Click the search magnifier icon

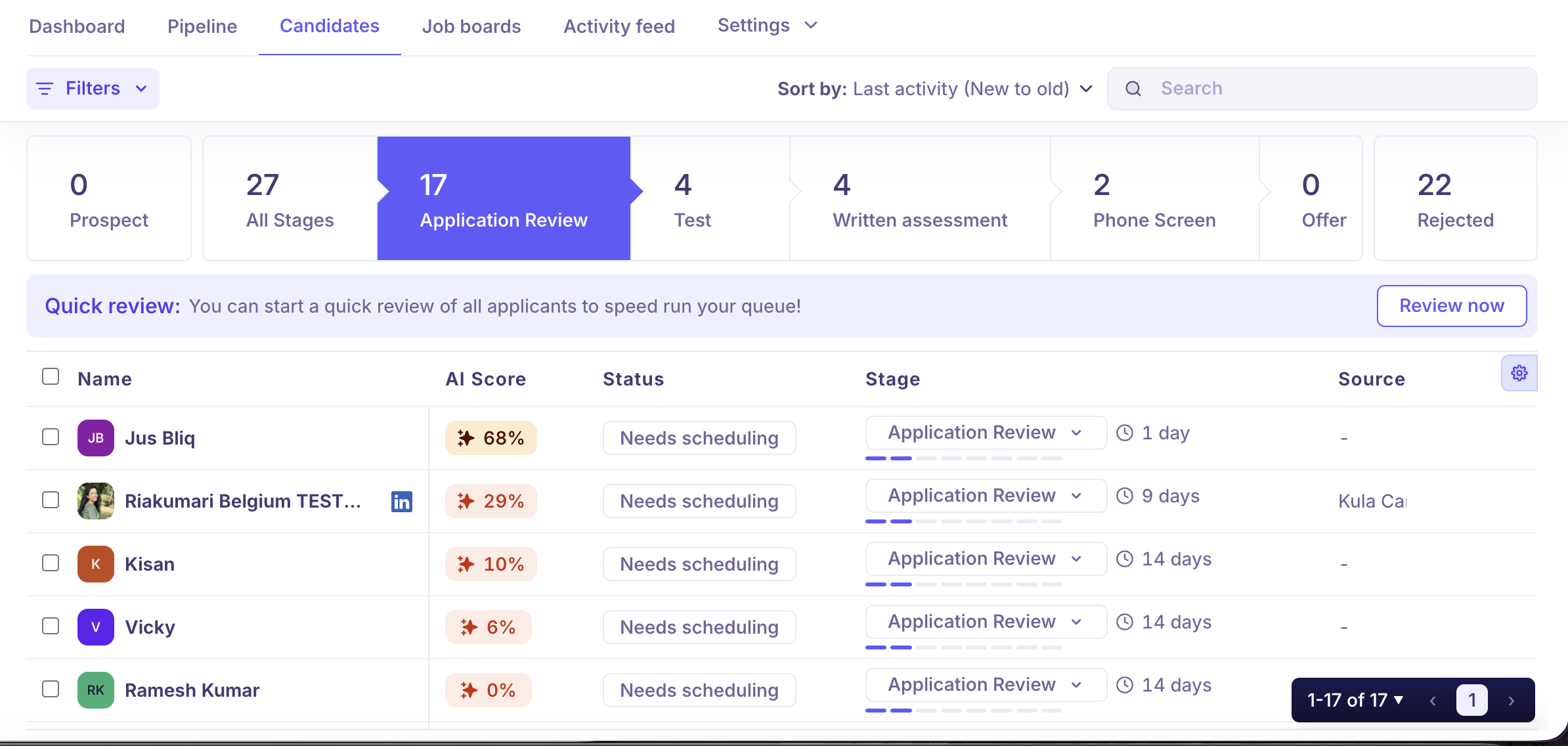pos(1133,89)
